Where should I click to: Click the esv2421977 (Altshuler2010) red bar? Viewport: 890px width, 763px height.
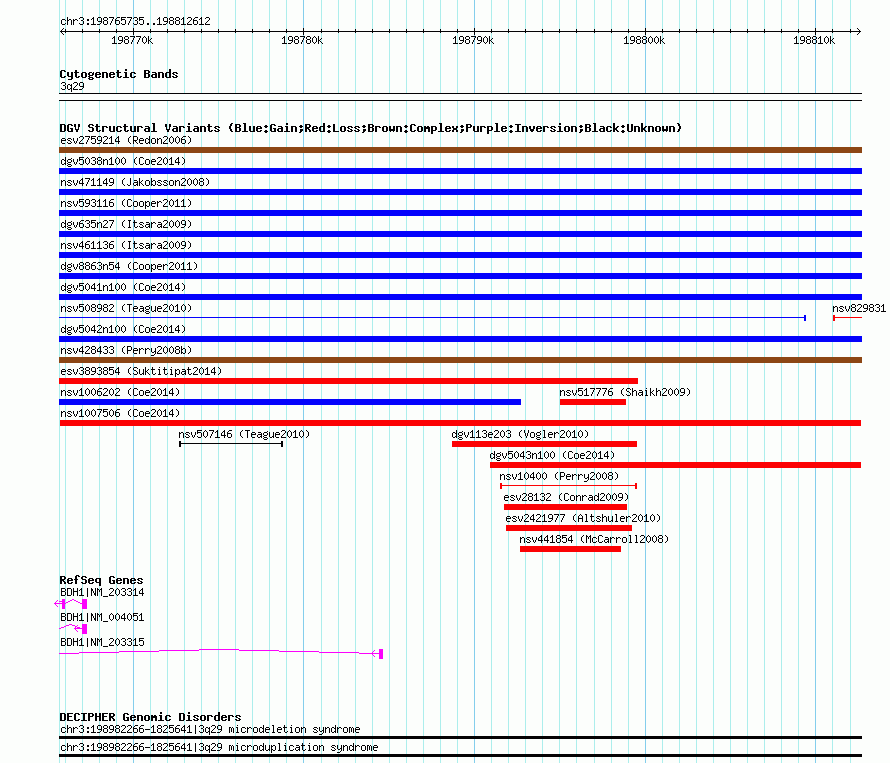coord(569,528)
